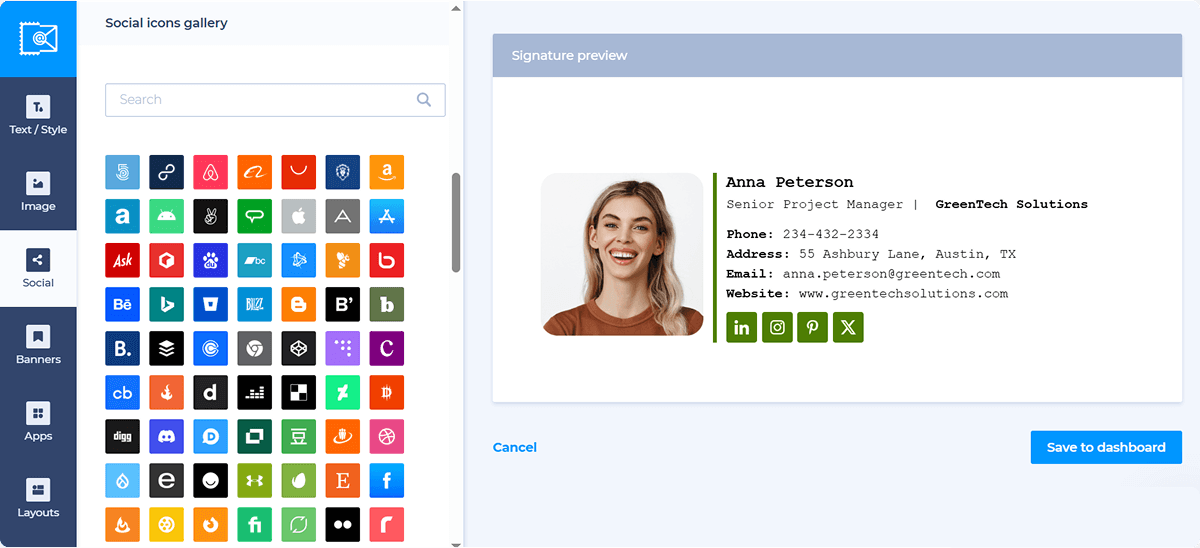Open the Layouts sidebar tab
The height and width of the screenshot is (548, 1200).
click(38, 499)
